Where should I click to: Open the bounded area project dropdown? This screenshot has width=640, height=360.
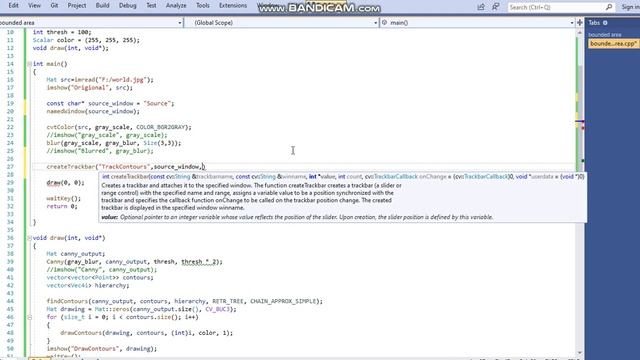tap(91, 23)
